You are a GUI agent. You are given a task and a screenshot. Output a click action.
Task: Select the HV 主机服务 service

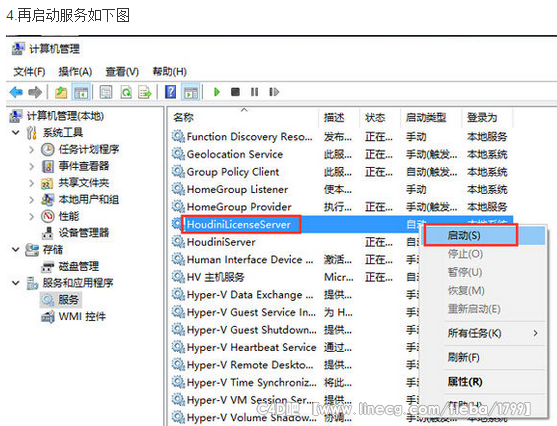[215, 277]
